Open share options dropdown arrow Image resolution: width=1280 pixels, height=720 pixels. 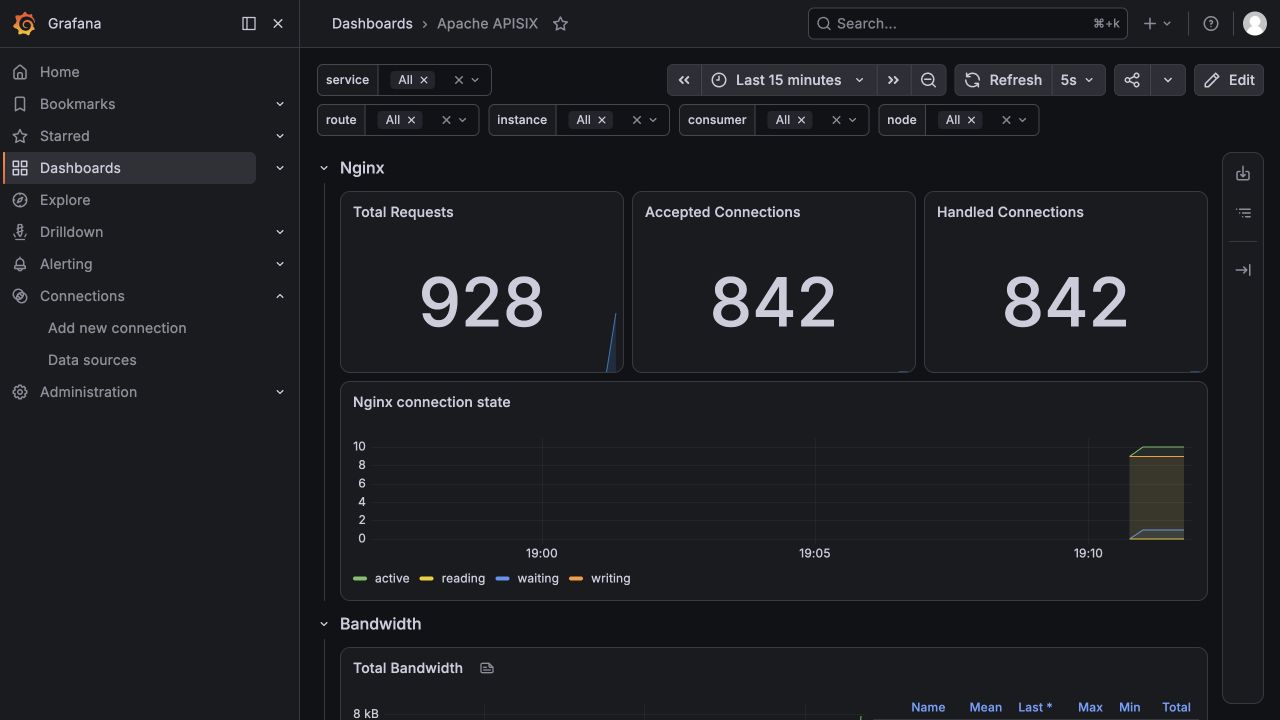(x=1168, y=80)
